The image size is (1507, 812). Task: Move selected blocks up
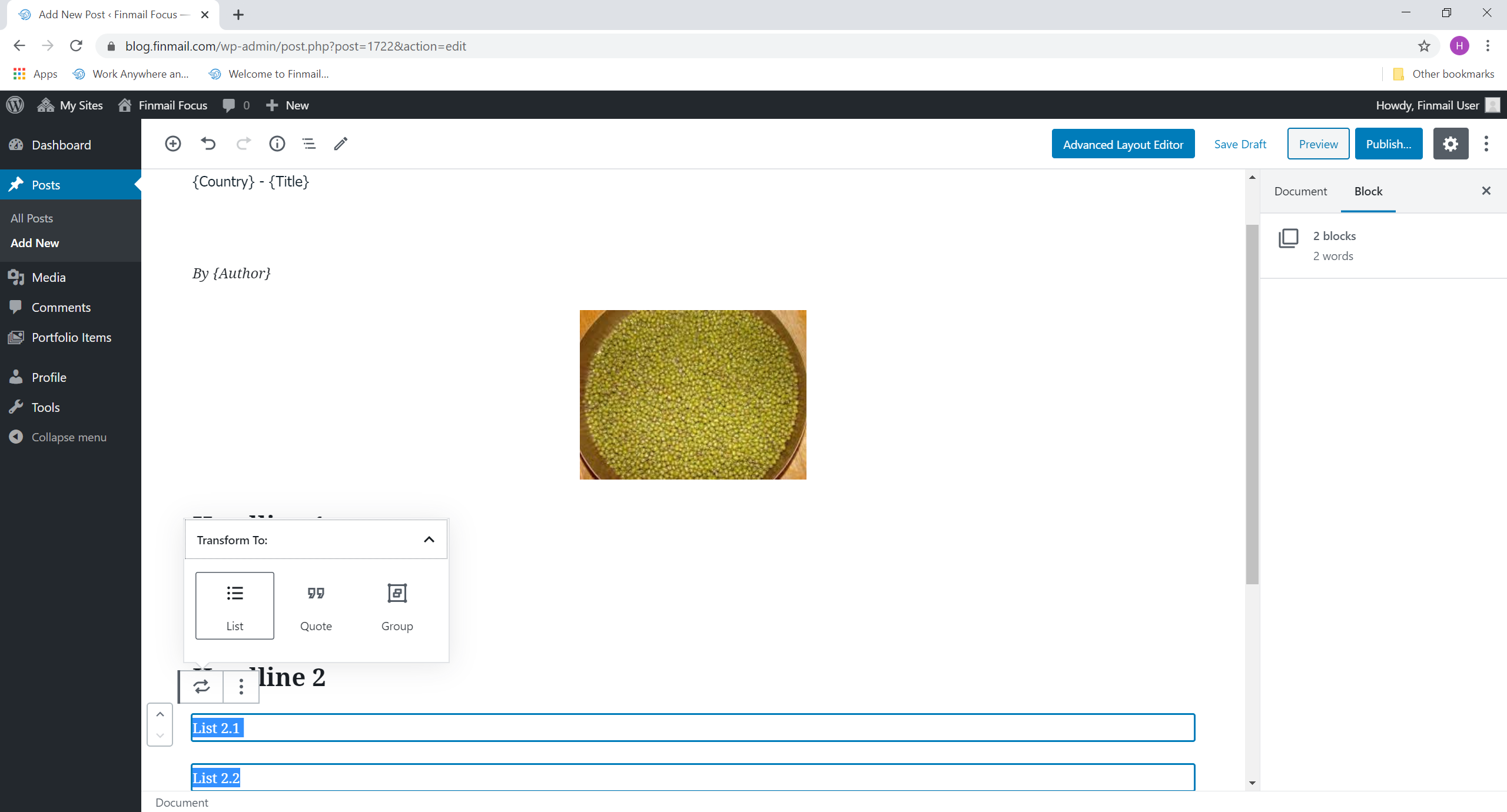[160, 714]
